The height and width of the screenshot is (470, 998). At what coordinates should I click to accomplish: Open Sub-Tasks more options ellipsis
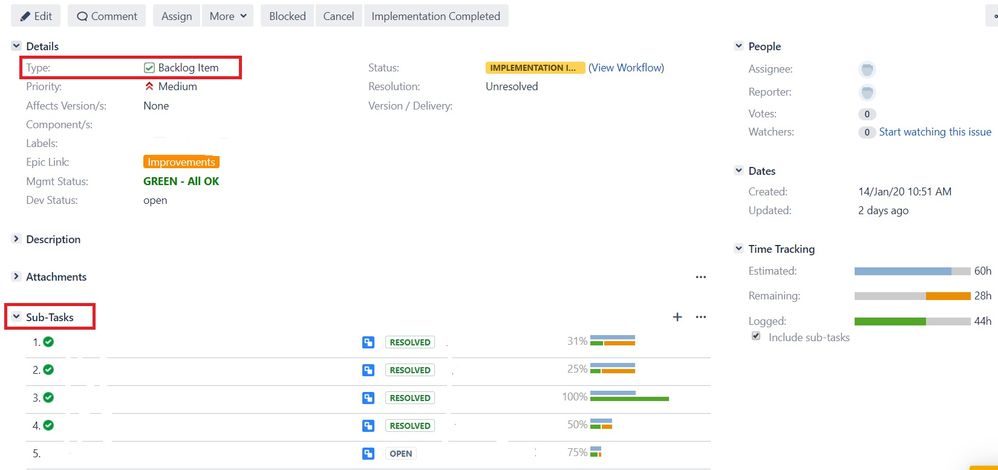(x=701, y=317)
